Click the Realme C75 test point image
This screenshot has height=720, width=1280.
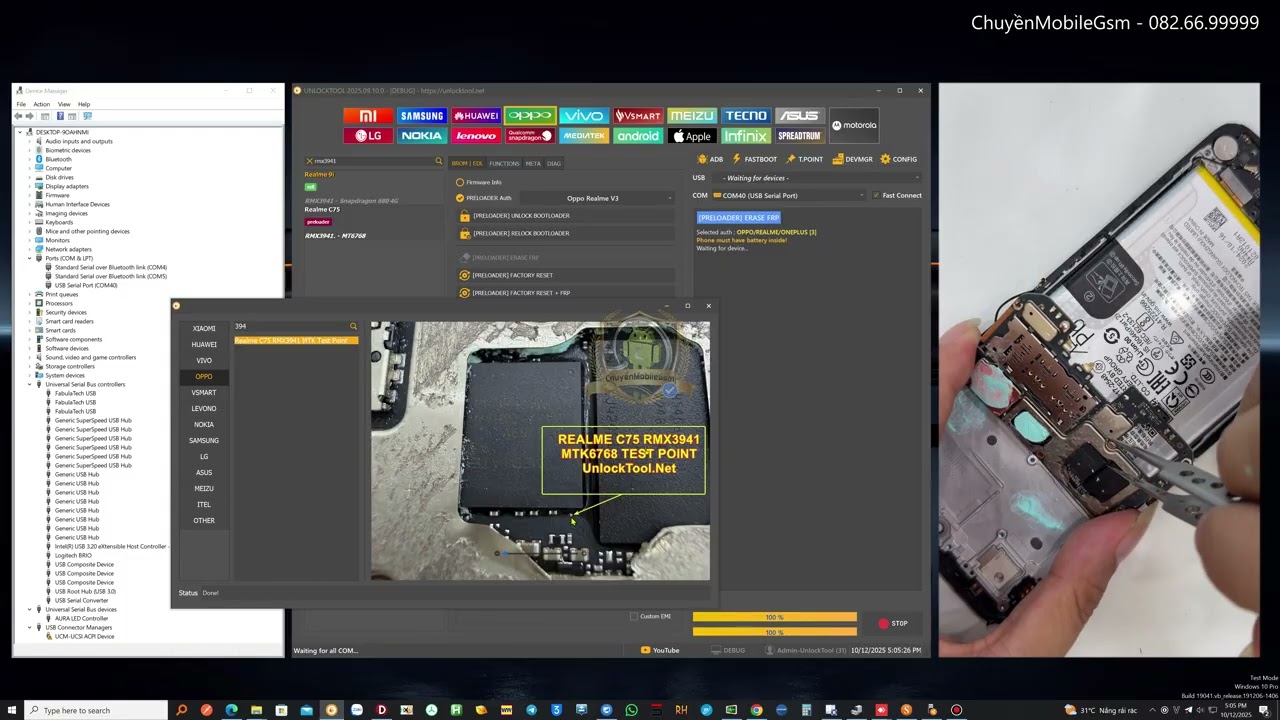click(540, 450)
